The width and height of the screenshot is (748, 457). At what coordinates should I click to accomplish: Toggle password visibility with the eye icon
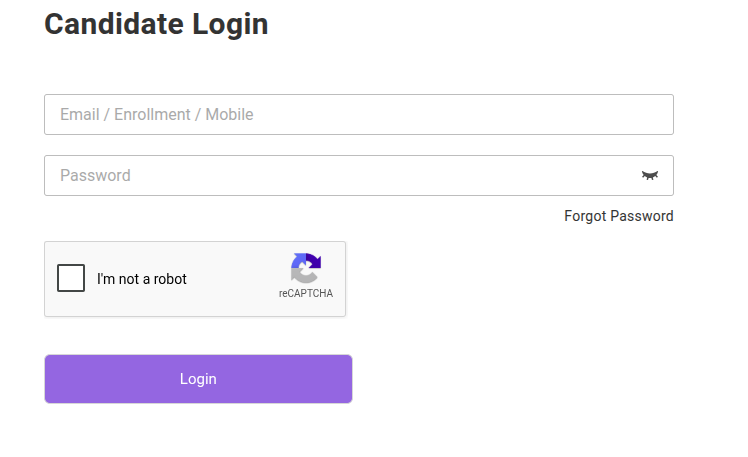click(x=649, y=176)
